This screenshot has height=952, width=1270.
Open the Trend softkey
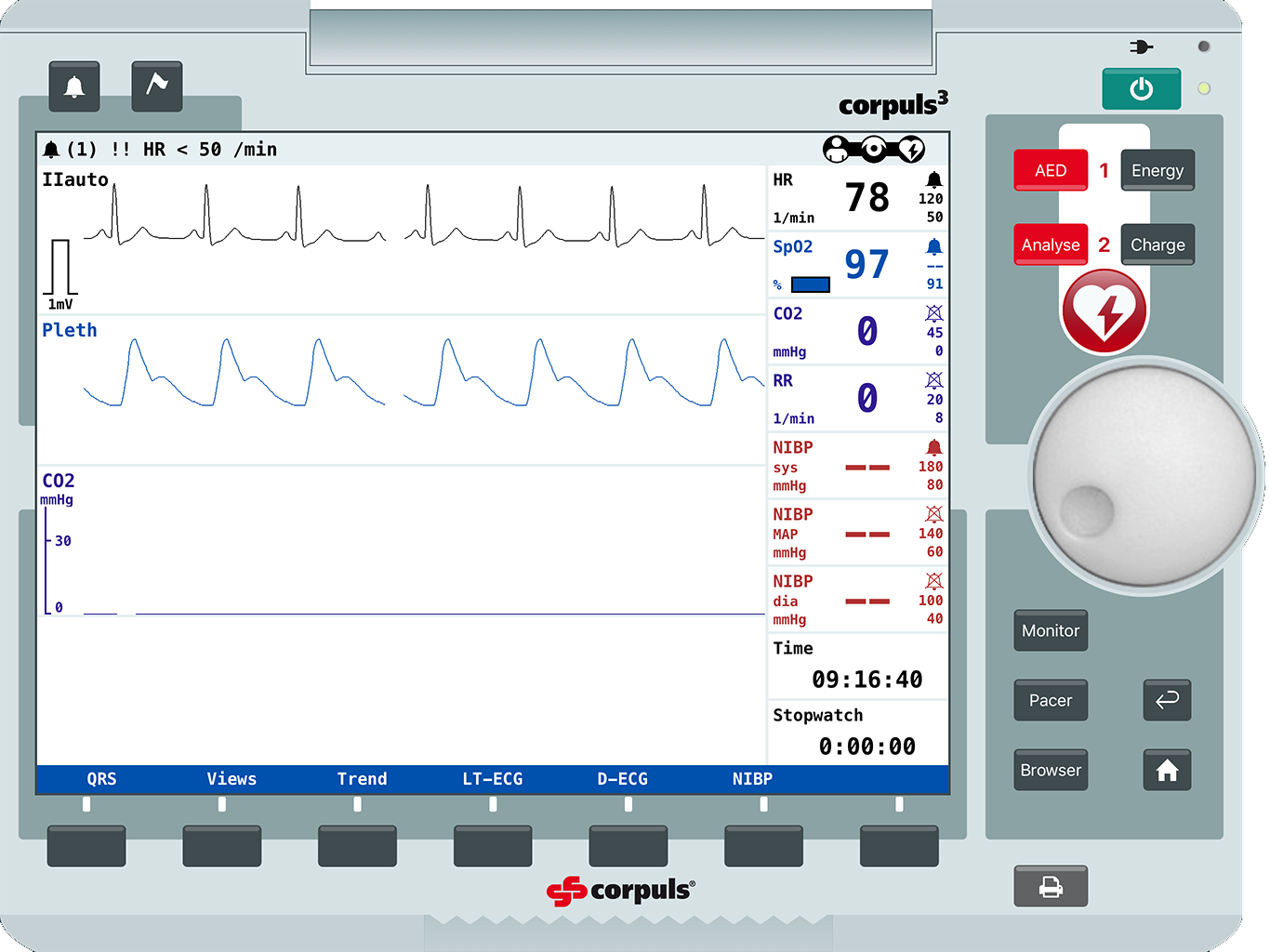pos(362,779)
